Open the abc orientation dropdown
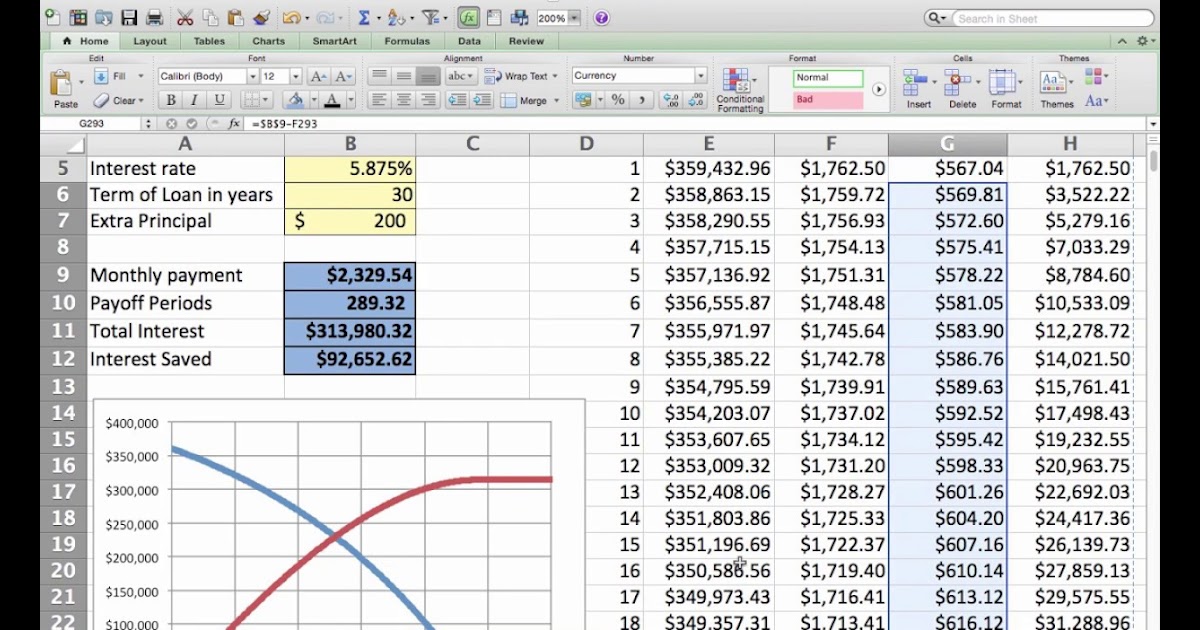The height and width of the screenshot is (630, 1200). point(461,76)
